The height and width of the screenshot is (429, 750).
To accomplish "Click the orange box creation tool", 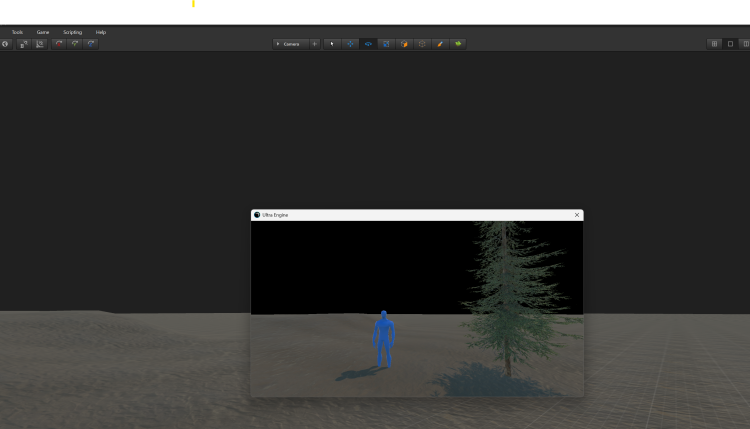I will (x=404, y=44).
